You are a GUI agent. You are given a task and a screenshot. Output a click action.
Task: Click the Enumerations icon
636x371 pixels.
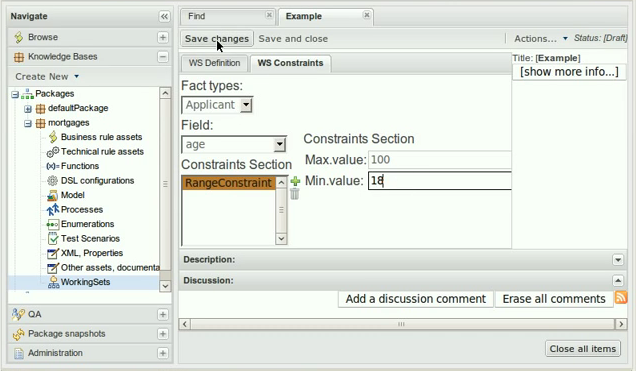53,224
